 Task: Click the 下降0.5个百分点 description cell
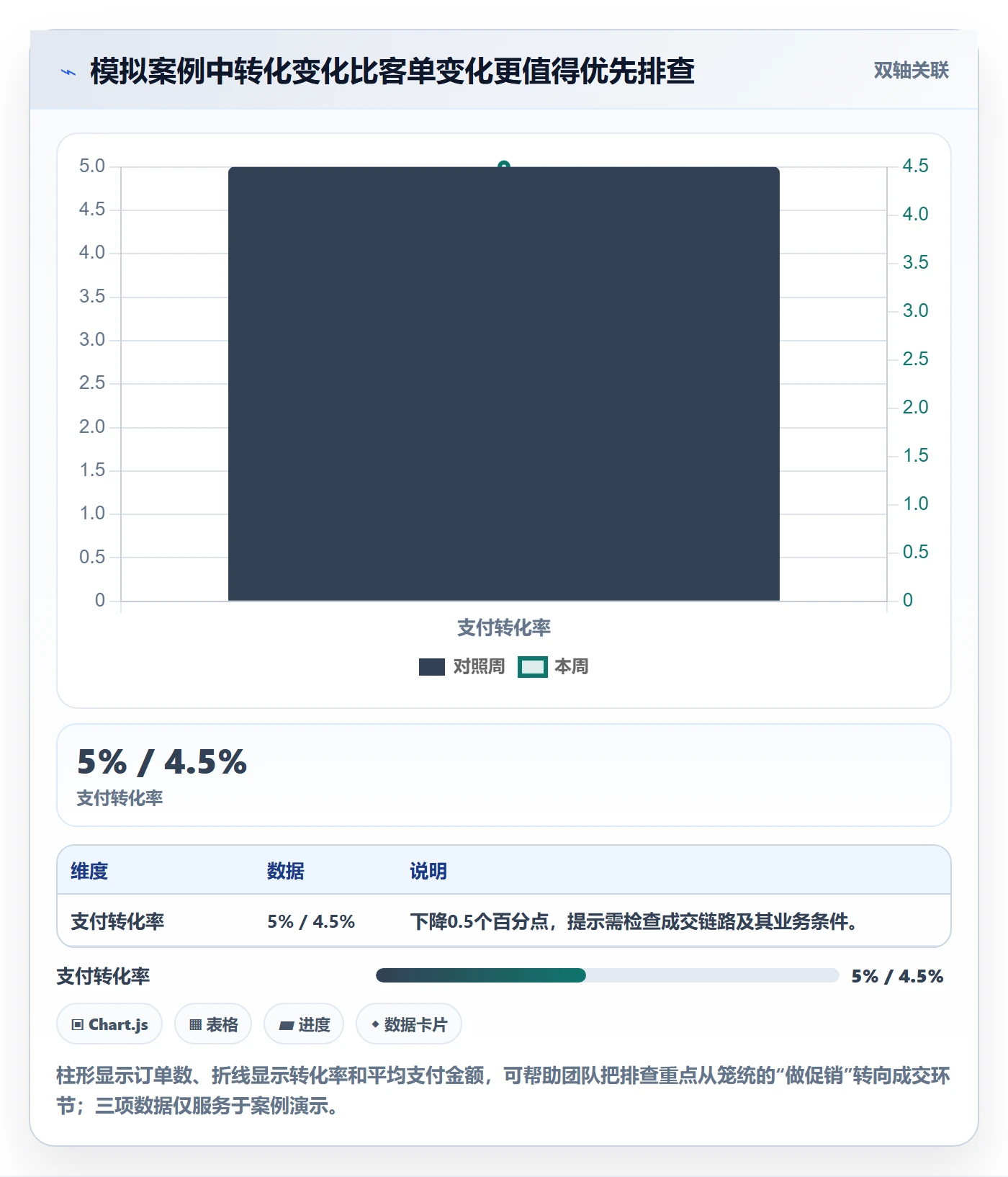[634, 921]
